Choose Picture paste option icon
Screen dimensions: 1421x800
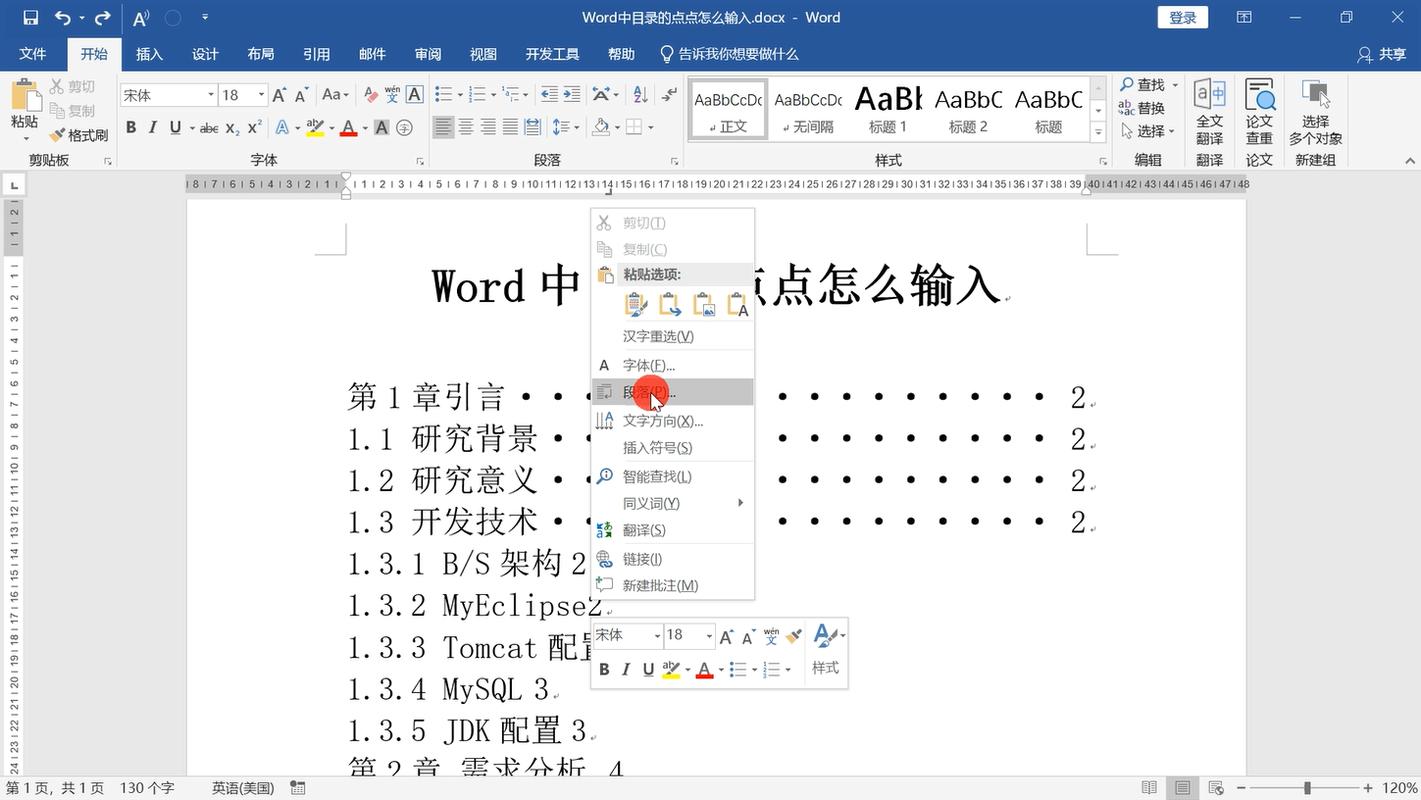tap(703, 305)
